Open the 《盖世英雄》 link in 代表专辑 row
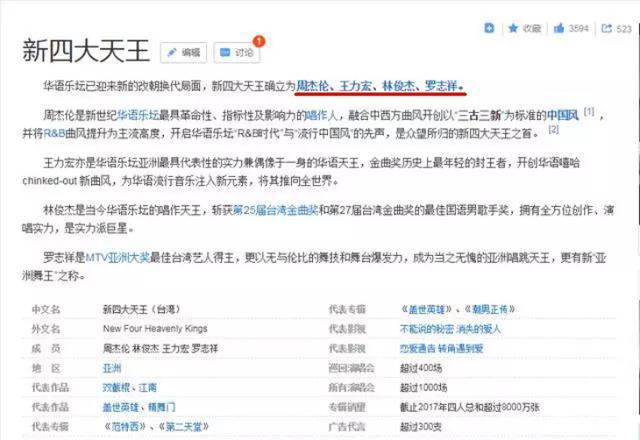The image size is (640, 440). pyautogui.click(x=426, y=309)
